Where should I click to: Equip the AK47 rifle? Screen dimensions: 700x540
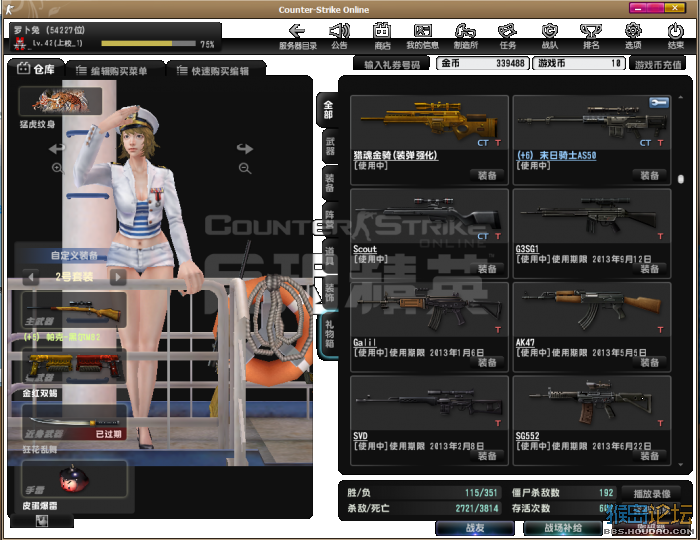pos(649,362)
